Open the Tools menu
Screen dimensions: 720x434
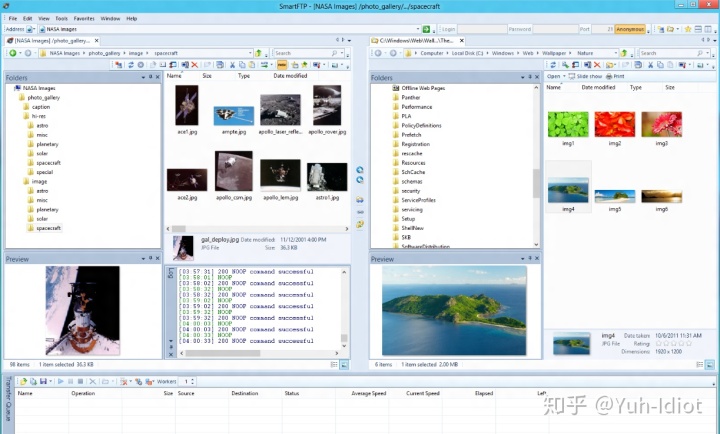pyautogui.click(x=62, y=18)
